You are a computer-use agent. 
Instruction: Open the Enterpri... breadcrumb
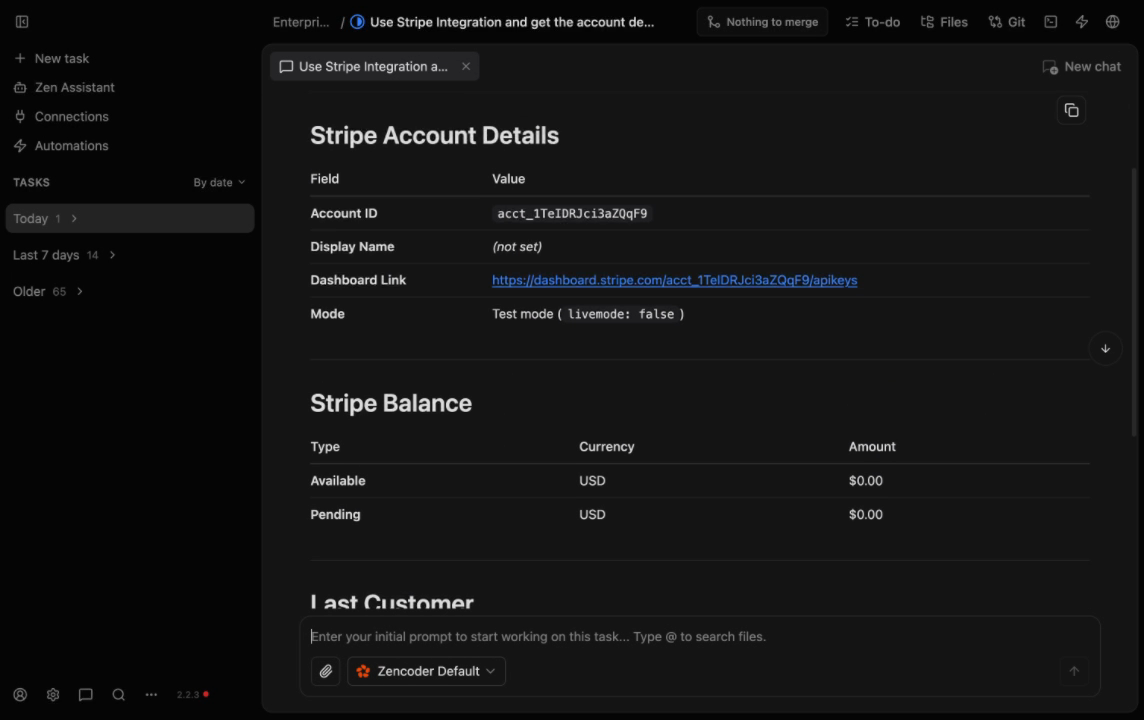tap(301, 22)
